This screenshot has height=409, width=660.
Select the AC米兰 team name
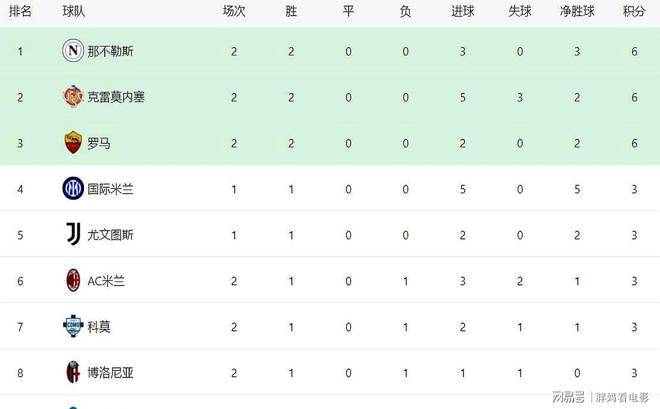(x=105, y=281)
